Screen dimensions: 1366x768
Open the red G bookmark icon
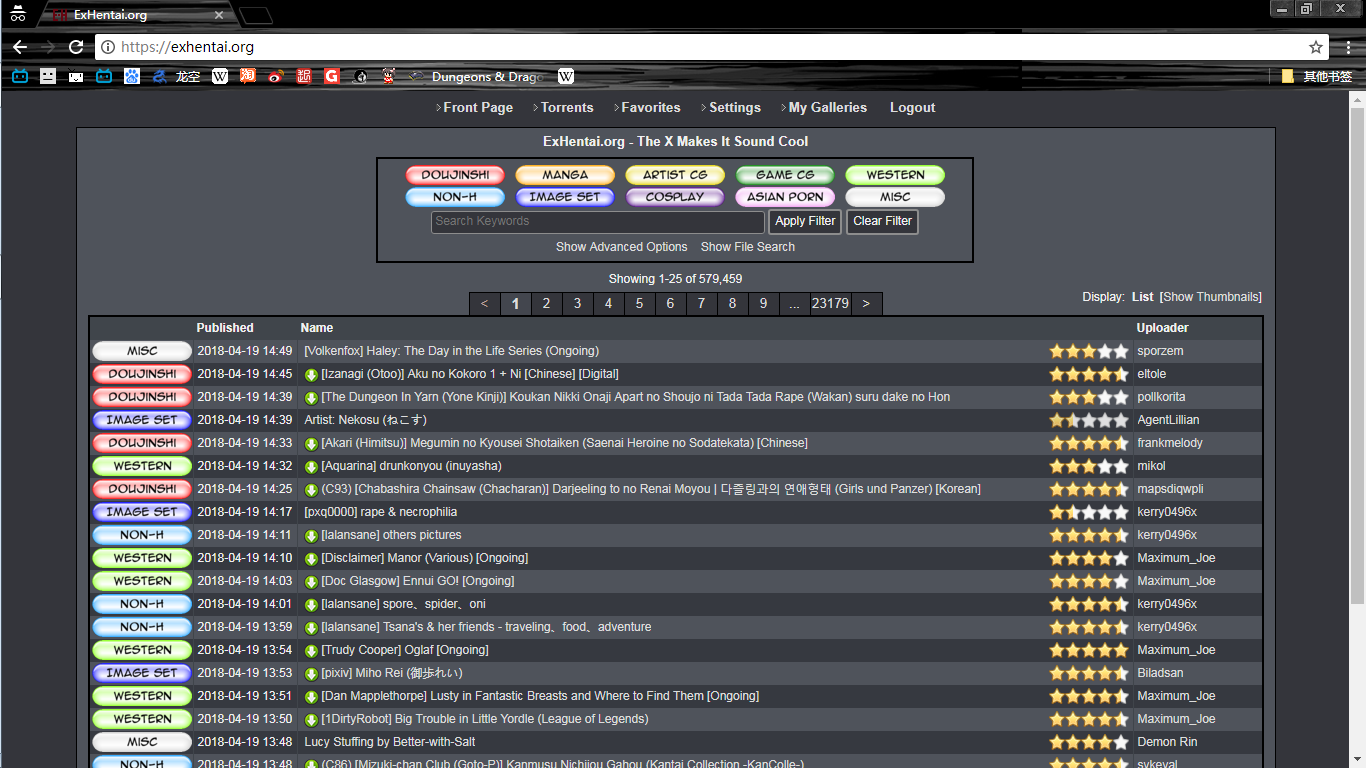point(332,76)
